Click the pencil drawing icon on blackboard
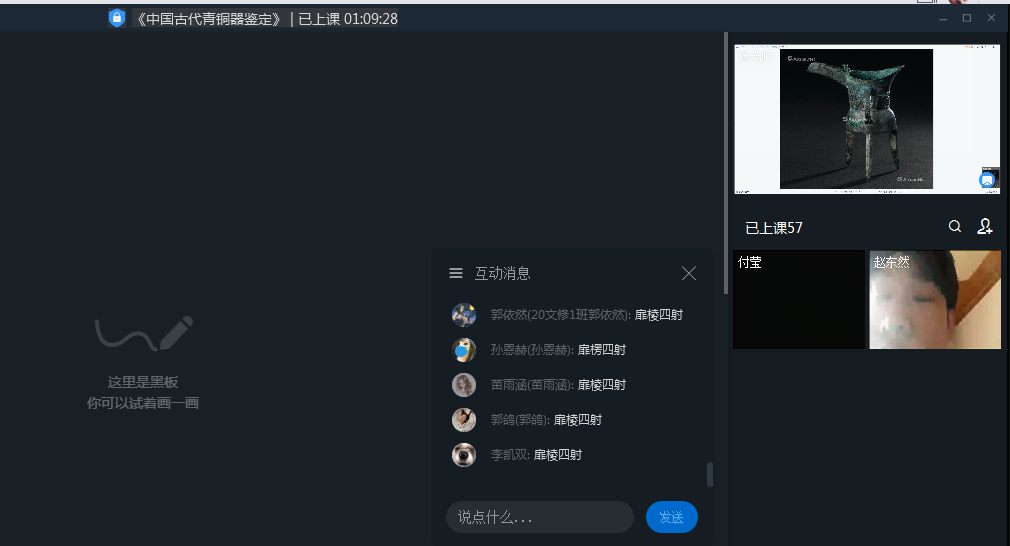The image size is (1010, 546). 176,332
